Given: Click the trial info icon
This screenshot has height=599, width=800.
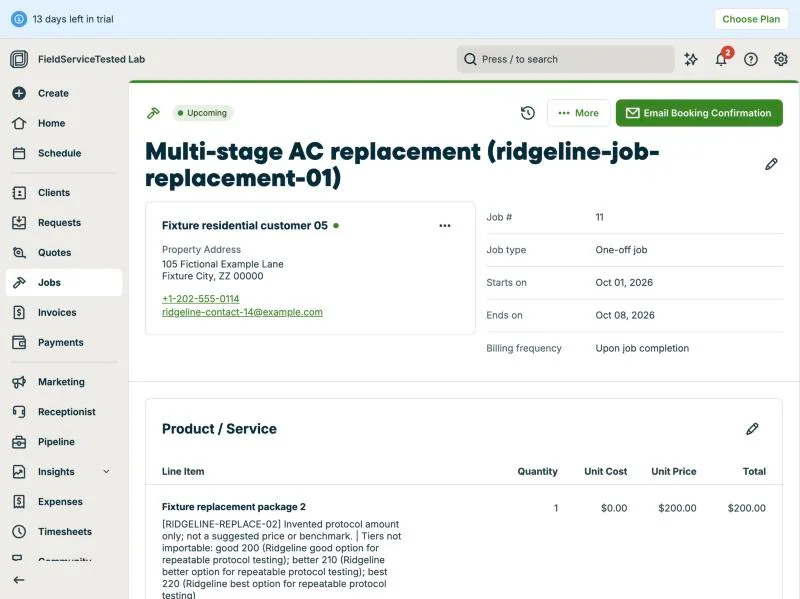Looking at the screenshot, I should coord(19,19).
